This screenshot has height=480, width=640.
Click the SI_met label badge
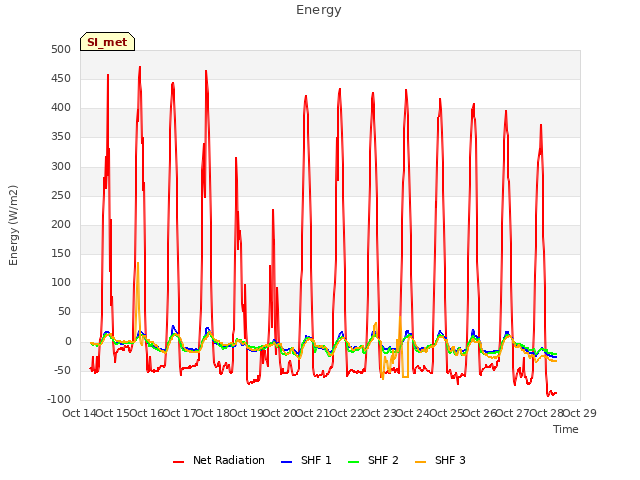(x=107, y=42)
